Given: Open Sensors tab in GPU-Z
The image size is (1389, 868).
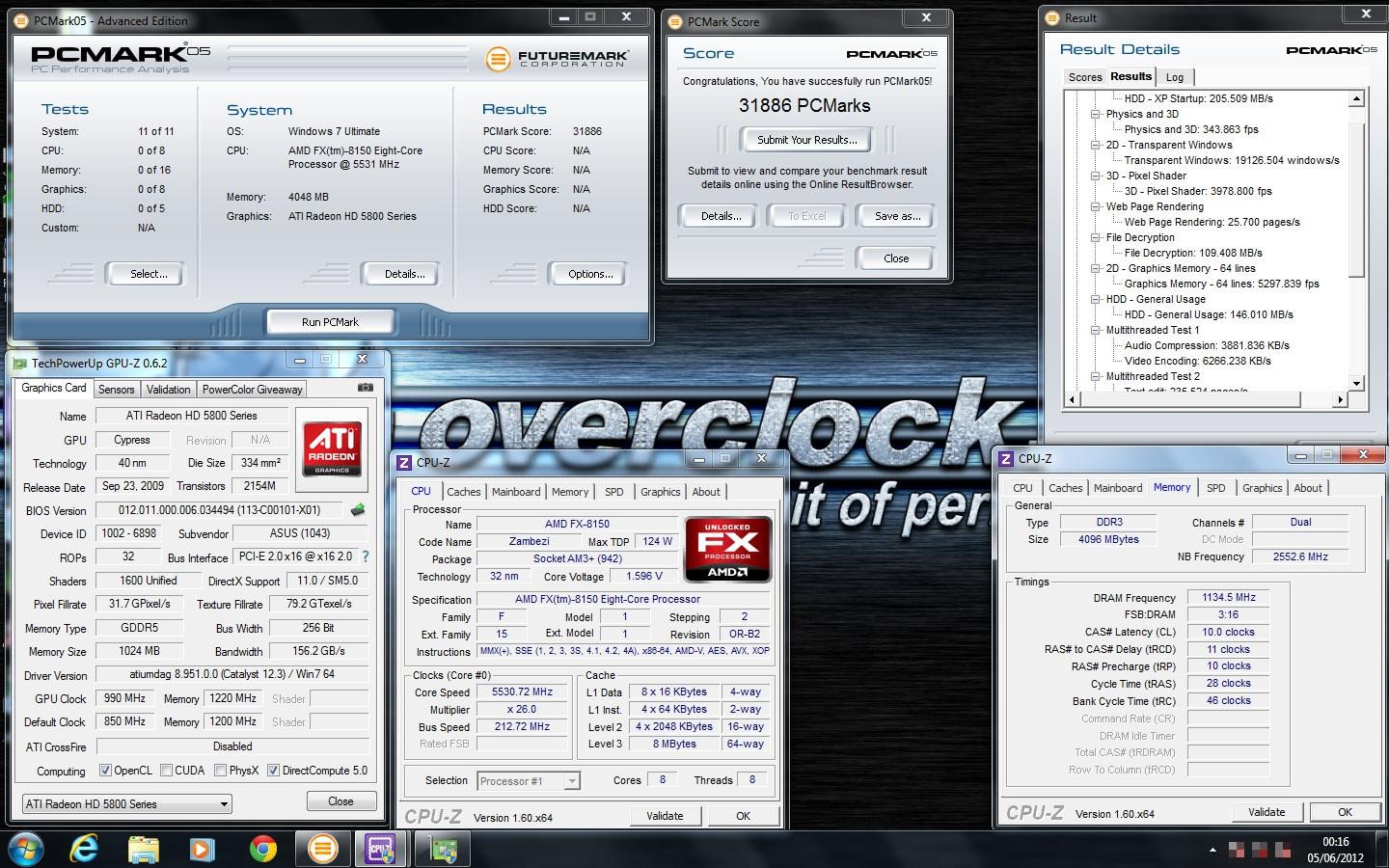Looking at the screenshot, I should (116, 390).
